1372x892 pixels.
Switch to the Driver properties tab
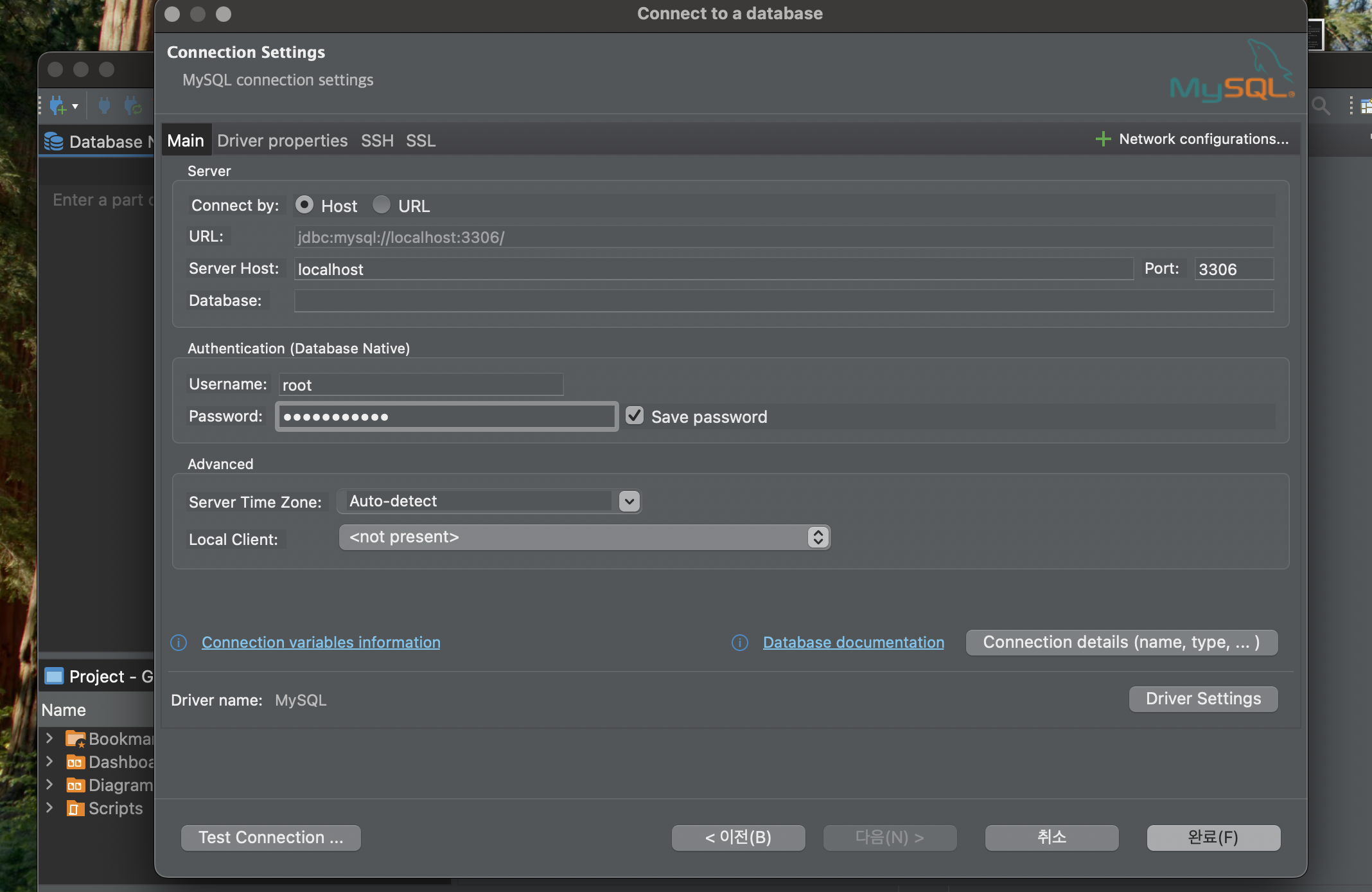click(282, 141)
